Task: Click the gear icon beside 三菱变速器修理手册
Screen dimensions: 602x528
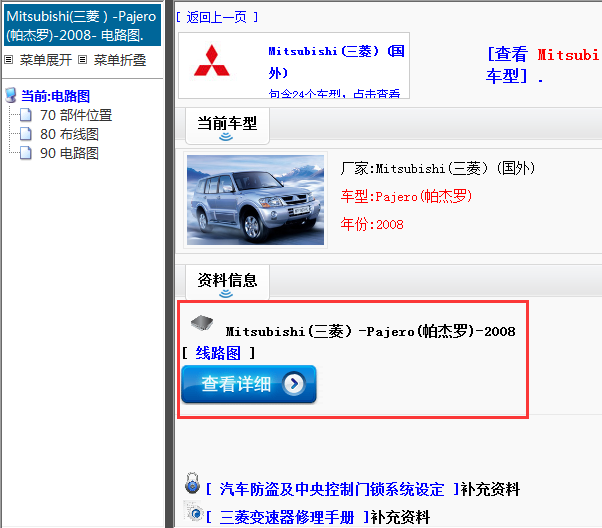Action: (194, 513)
